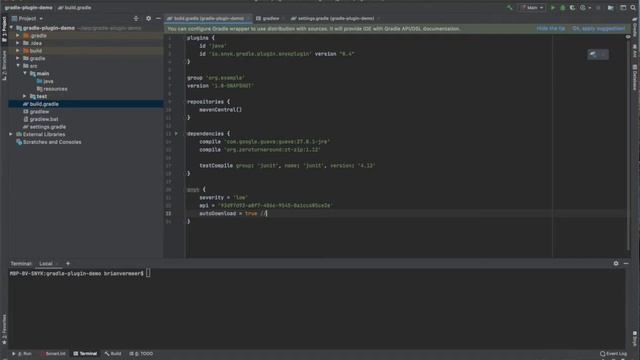The image size is (640, 360).
Task: Switch to the build.gradle editor tab
Action: click(x=208, y=18)
